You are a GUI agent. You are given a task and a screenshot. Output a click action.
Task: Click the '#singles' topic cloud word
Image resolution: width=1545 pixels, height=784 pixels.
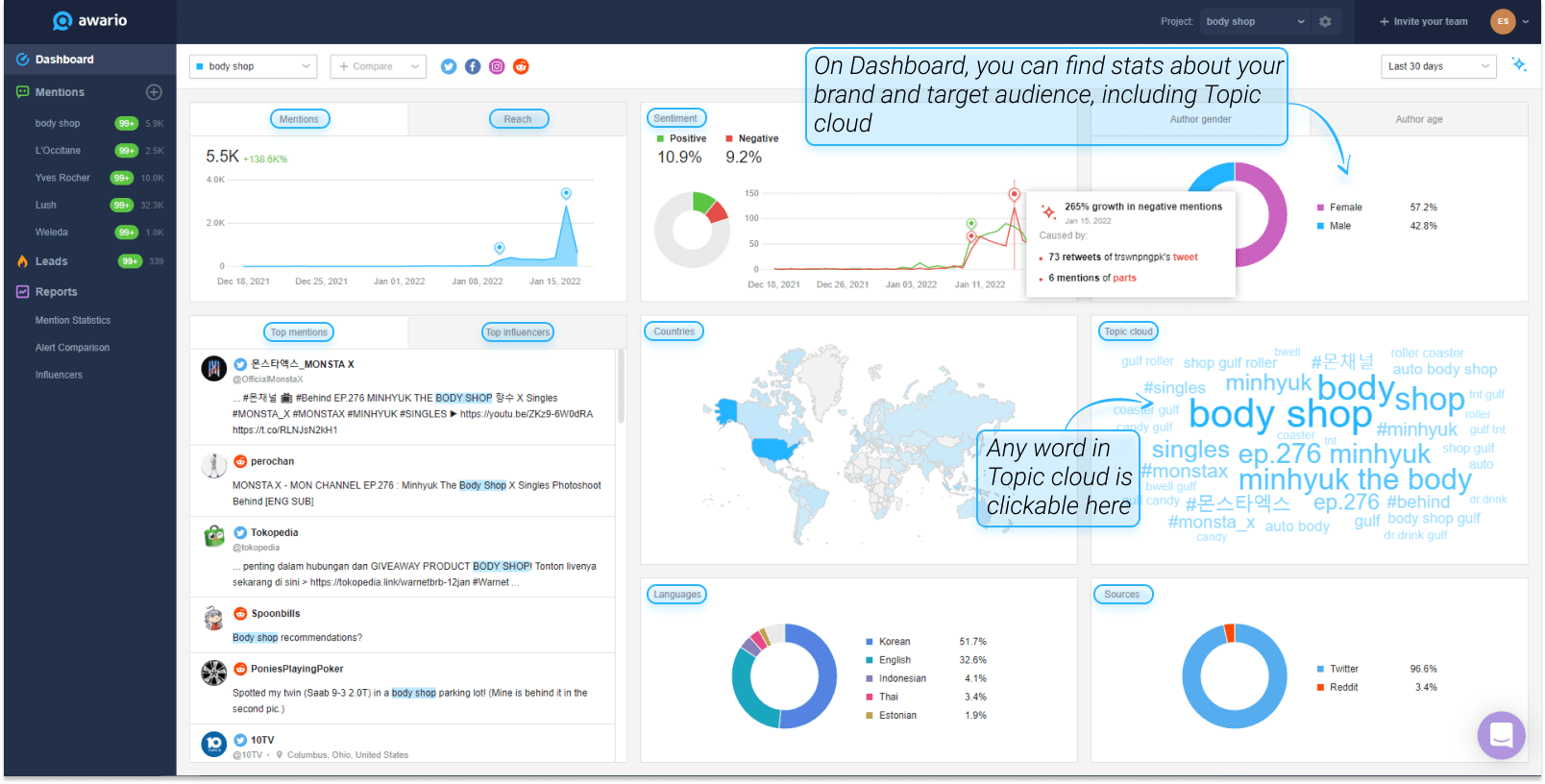[x=1174, y=387]
